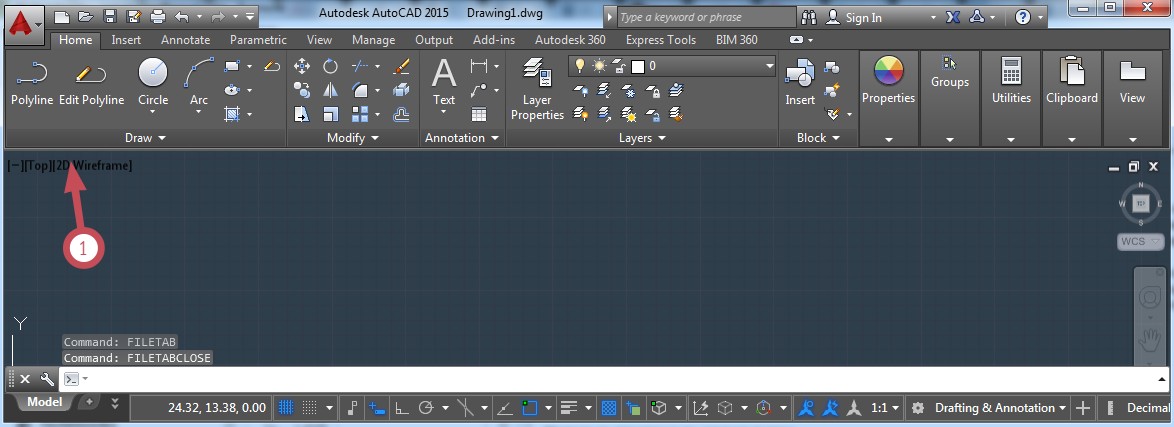Toggle dynamic input in status bar

point(375,408)
